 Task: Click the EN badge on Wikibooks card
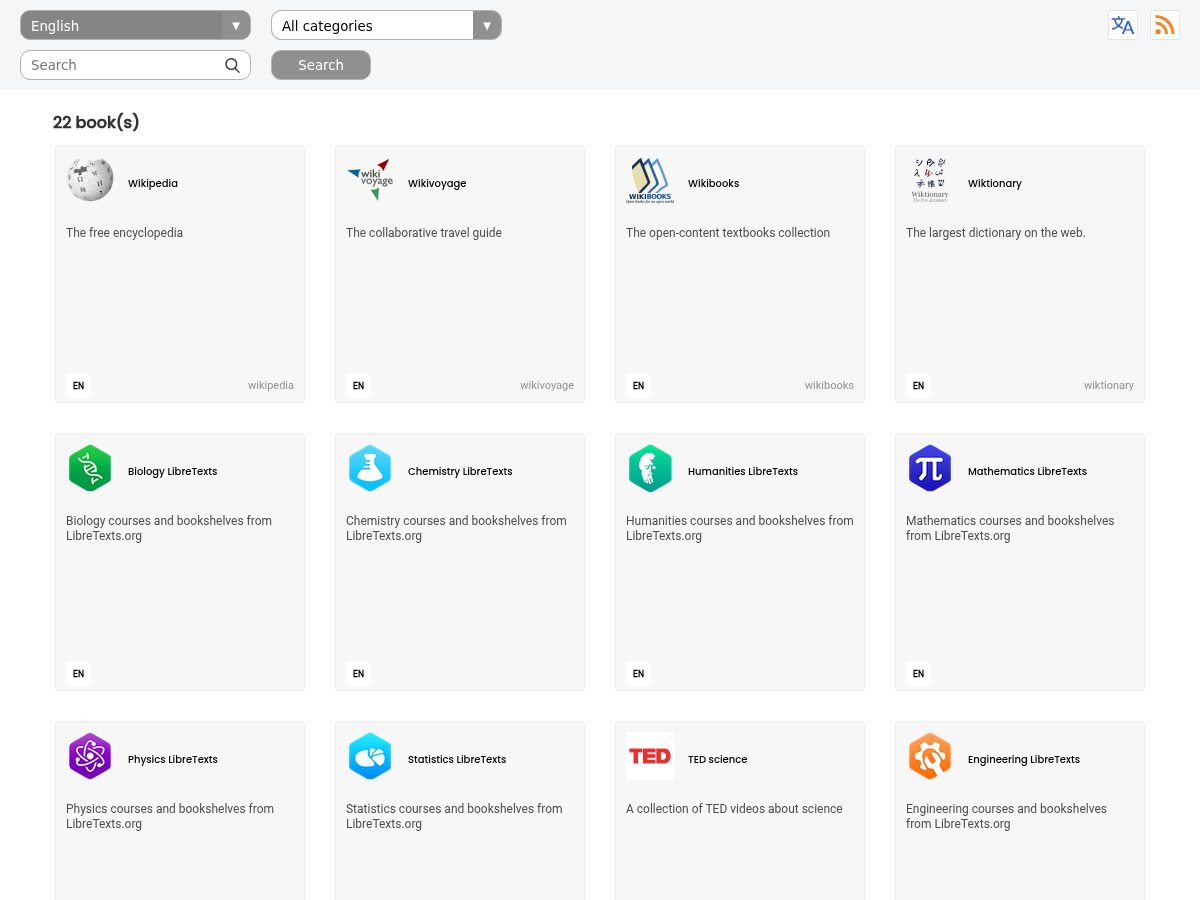click(x=638, y=385)
